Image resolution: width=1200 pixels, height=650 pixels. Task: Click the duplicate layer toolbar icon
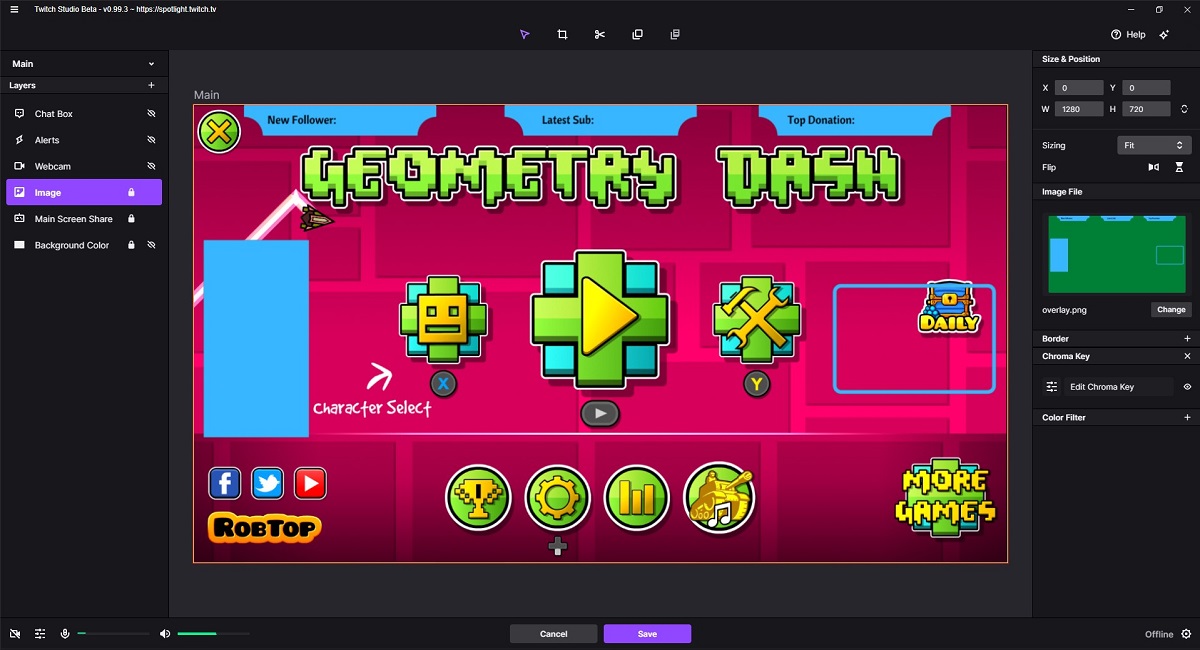coord(637,34)
